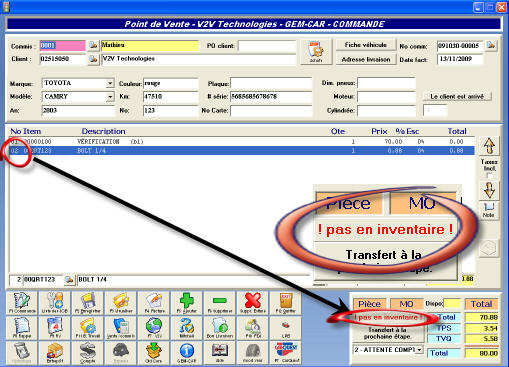The height and width of the screenshot is (367, 509).
Task: Click the globe V2V icon
Action: point(154,328)
